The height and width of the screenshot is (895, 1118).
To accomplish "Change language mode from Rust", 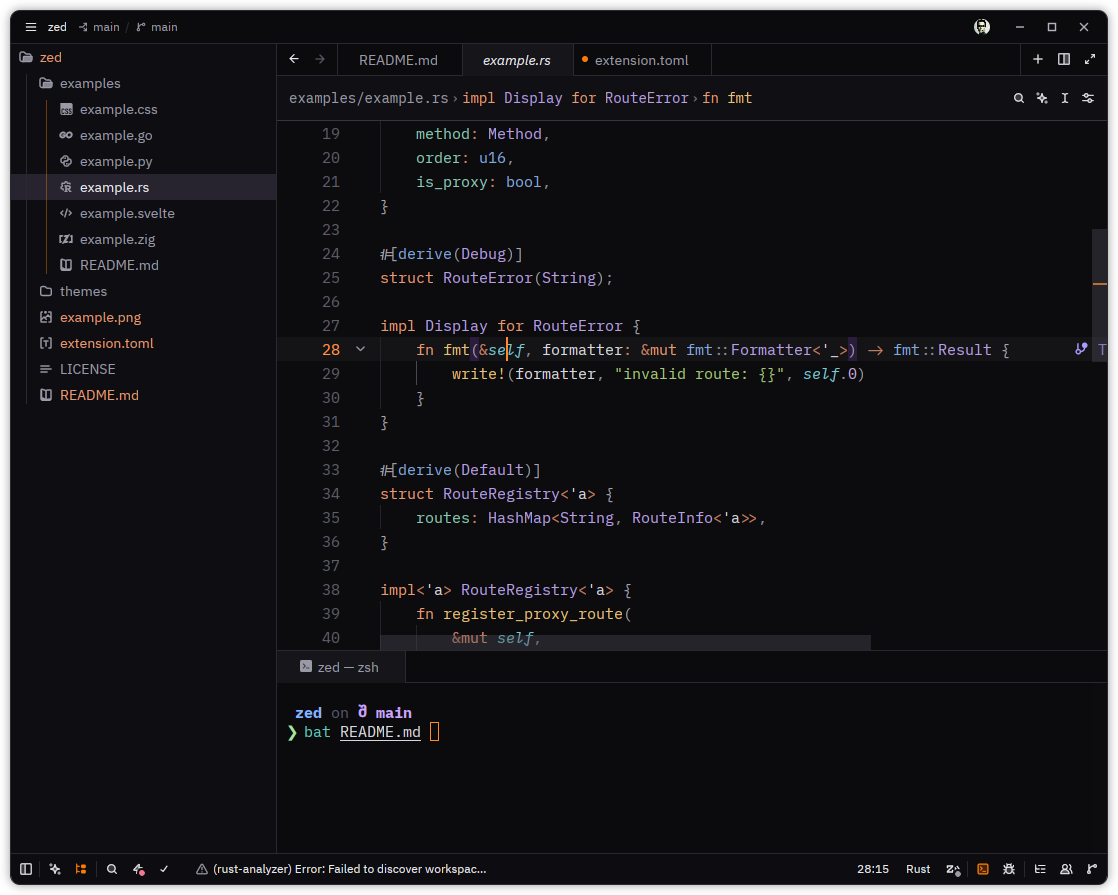I will (x=918, y=869).
